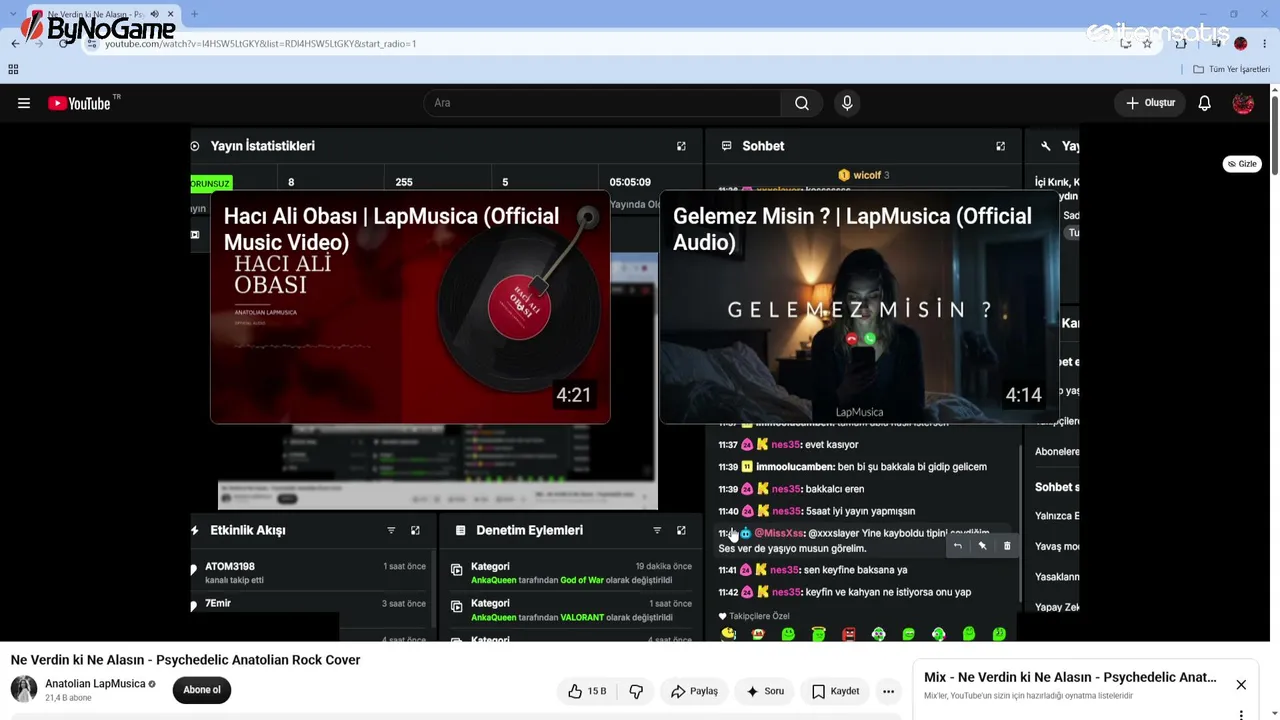Image resolution: width=1280 pixels, height=720 pixels.
Task: Focus the YouTube Ara search field
Action: (602, 103)
